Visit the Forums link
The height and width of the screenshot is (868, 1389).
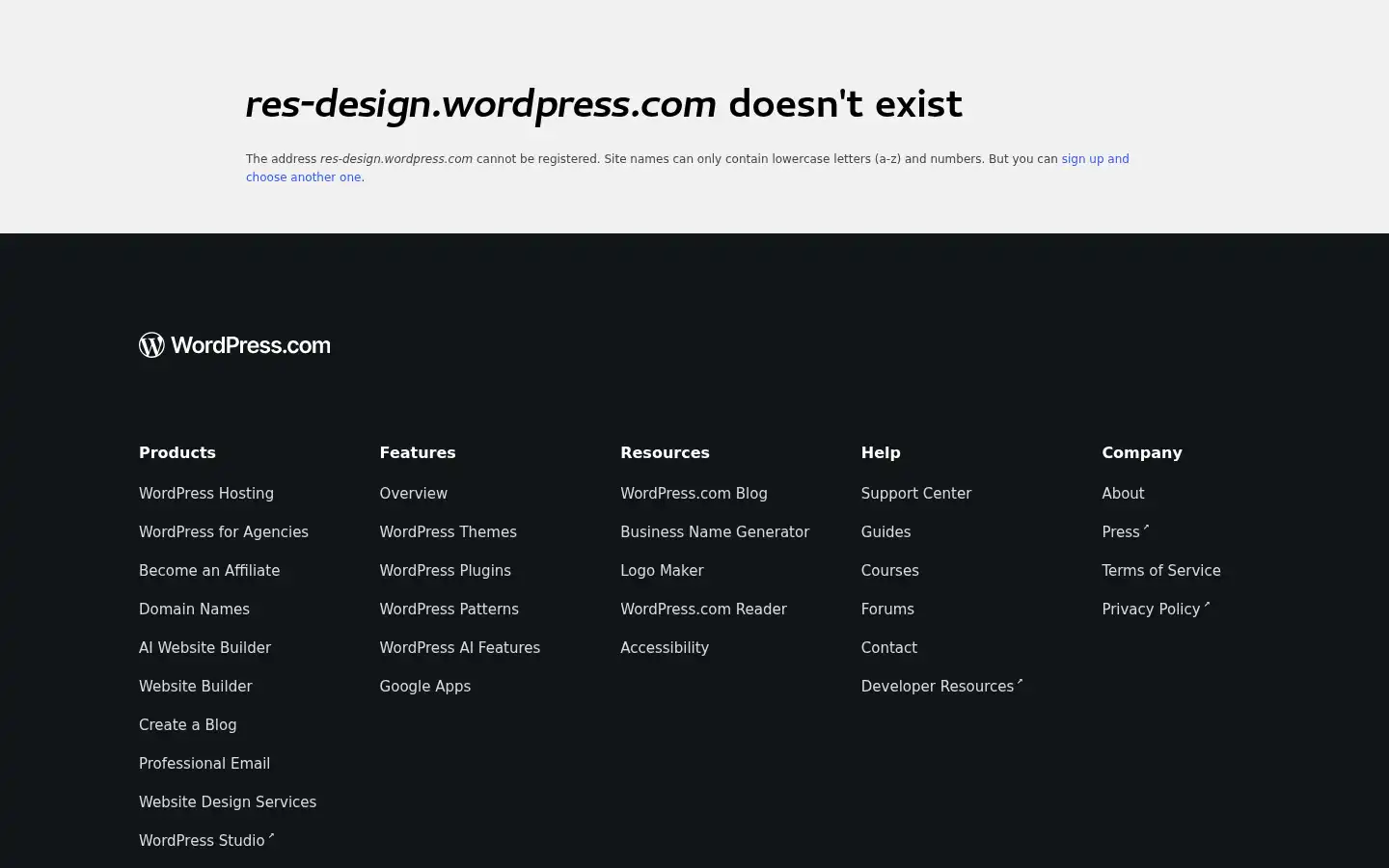pyautogui.click(x=888, y=610)
